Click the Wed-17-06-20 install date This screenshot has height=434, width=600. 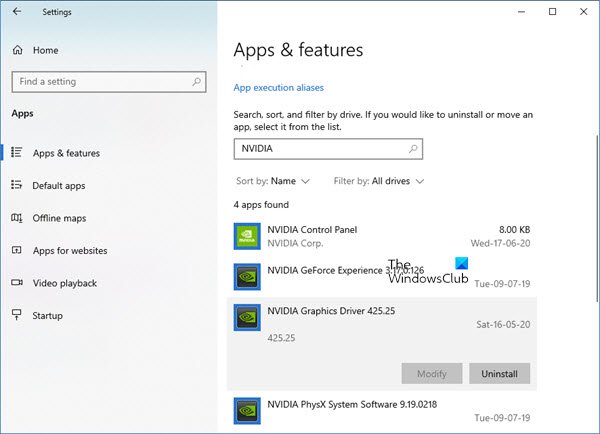tap(500, 243)
